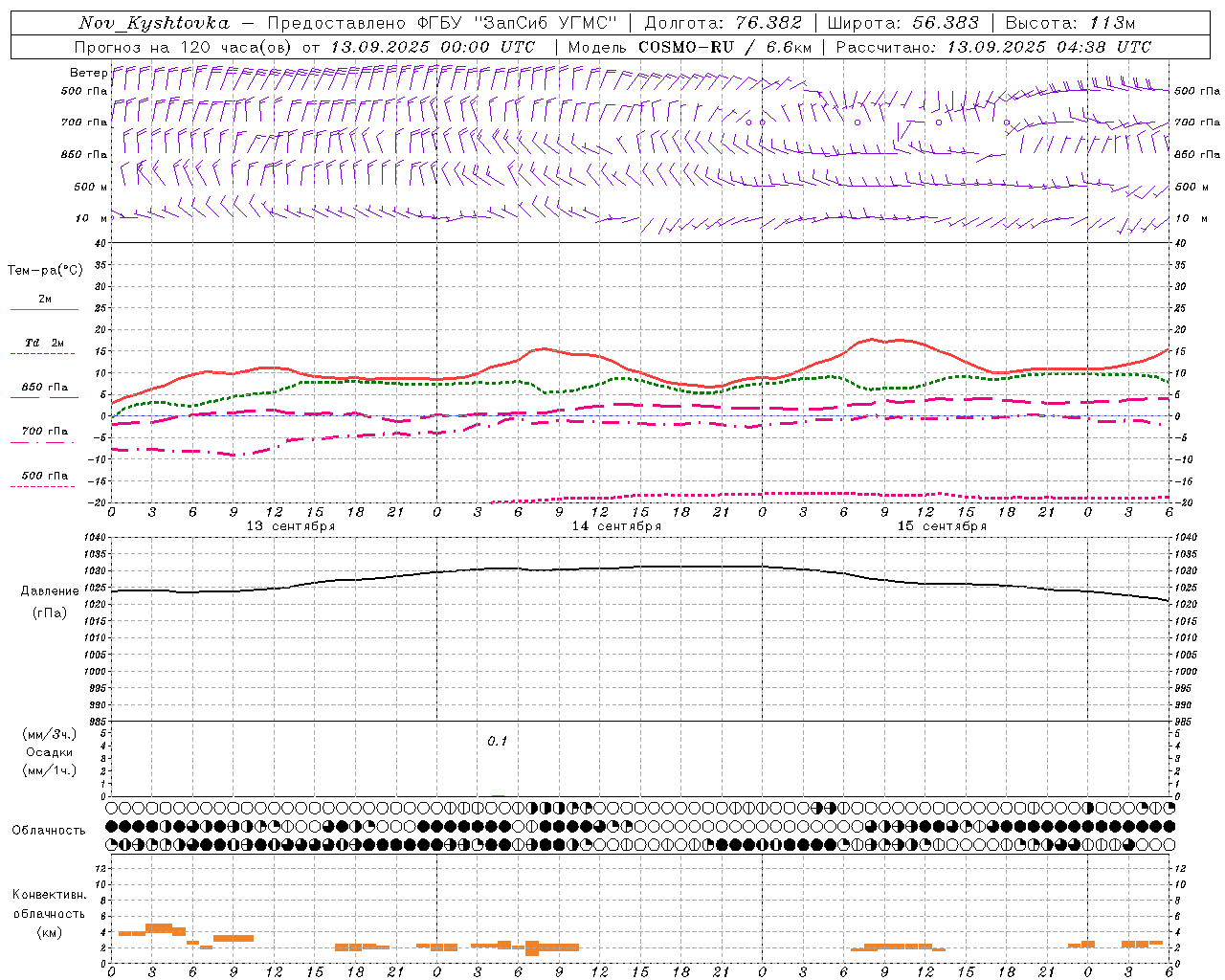The height and width of the screenshot is (980, 1225).
Task: Click the Td 2м legend label
Action: click(x=45, y=343)
